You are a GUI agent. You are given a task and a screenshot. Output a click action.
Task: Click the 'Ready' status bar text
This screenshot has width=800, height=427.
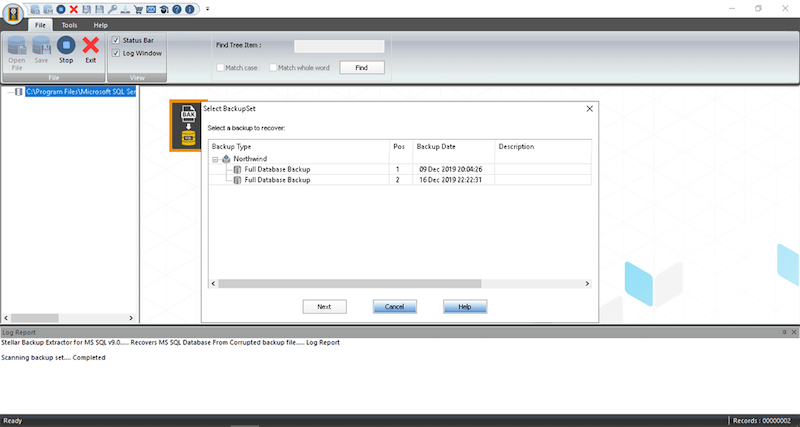pyautogui.click(x=13, y=421)
